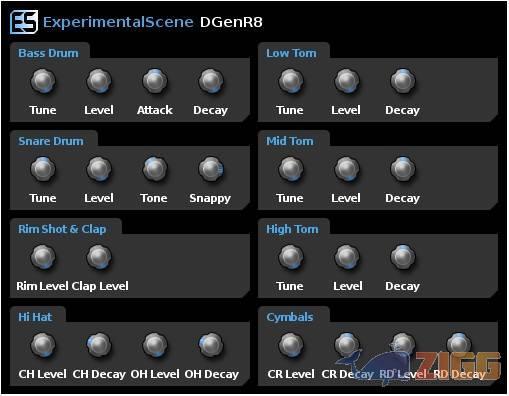The image size is (509, 396).
Task: Click the Cymbals section label
Action: [x=290, y=317]
